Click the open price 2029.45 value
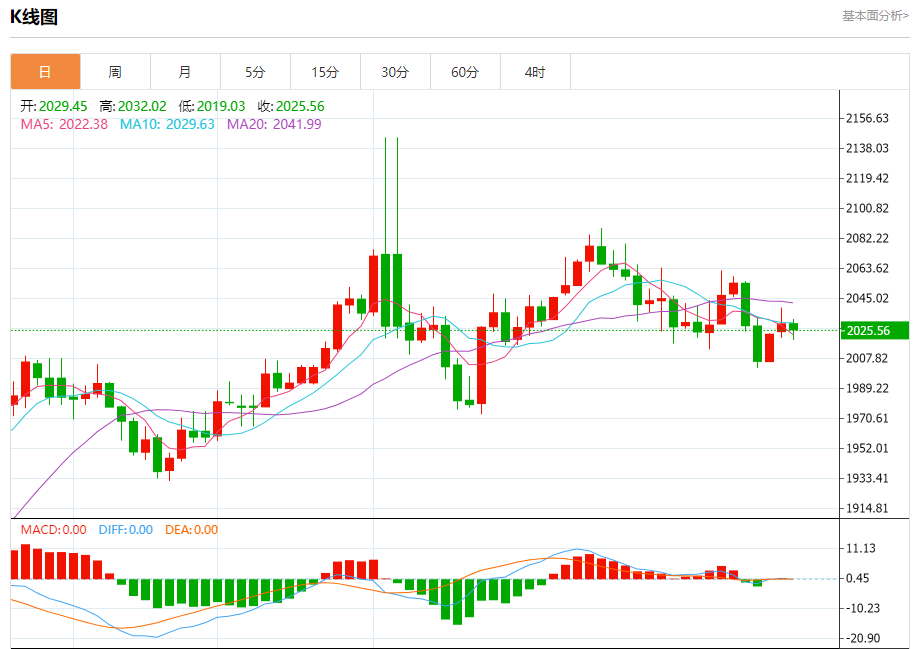 point(63,106)
